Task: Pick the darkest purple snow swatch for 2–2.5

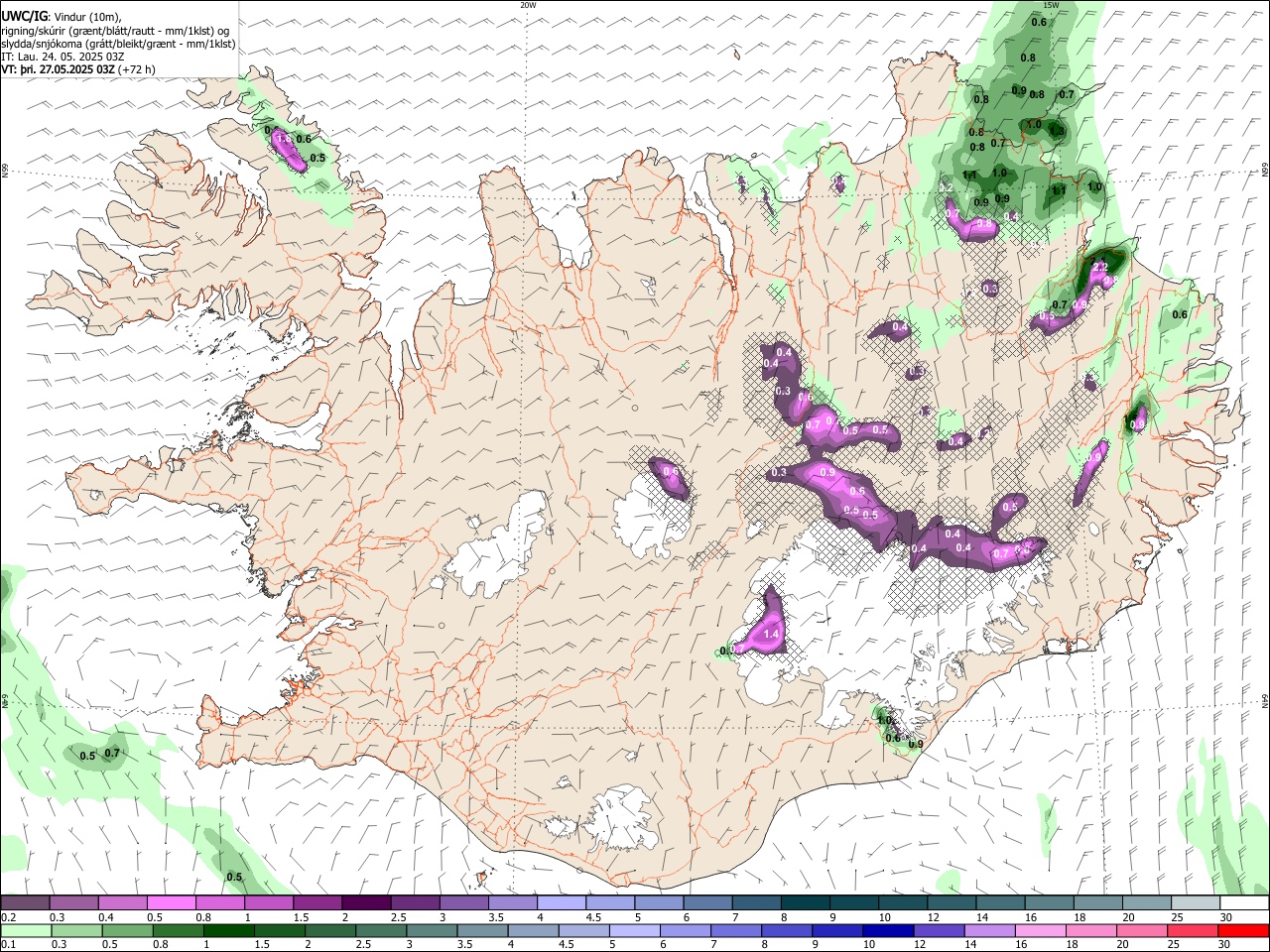Action: [x=365, y=903]
